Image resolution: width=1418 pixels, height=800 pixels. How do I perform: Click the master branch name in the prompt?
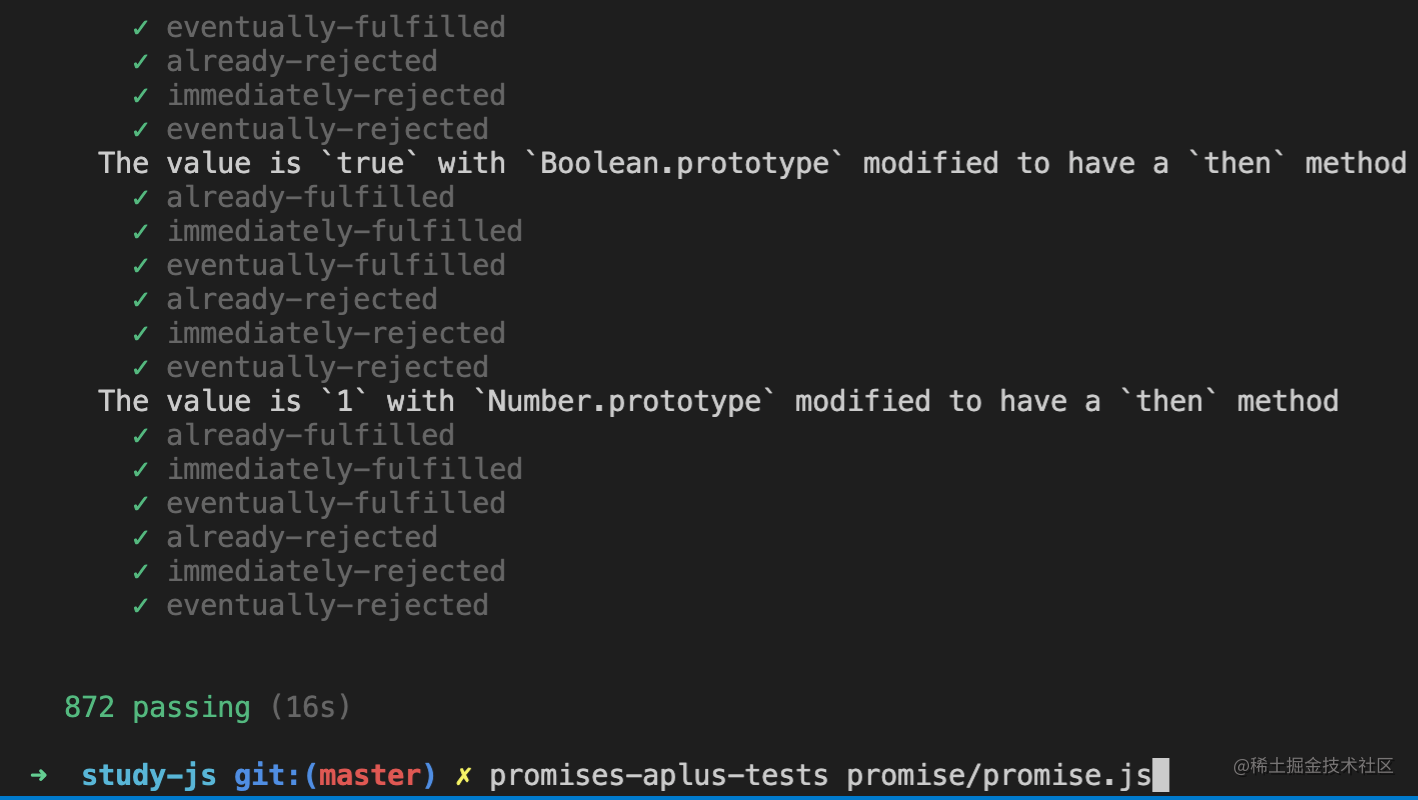click(370, 775)
